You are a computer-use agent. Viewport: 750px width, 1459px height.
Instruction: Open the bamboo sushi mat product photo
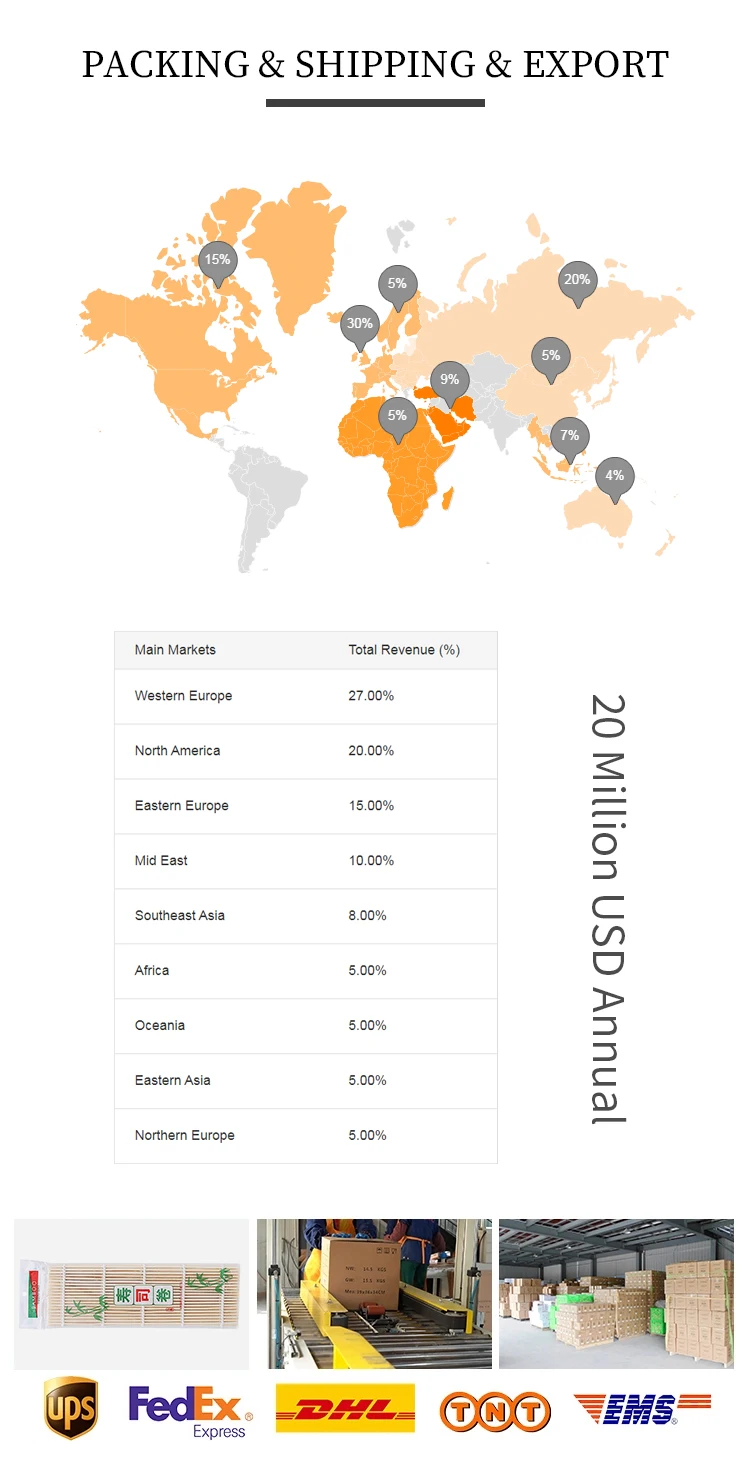coord(131,1293)
